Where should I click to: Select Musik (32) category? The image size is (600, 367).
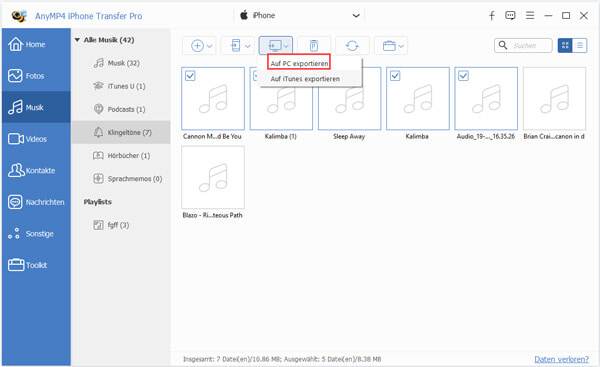click(x=121, y=63)
